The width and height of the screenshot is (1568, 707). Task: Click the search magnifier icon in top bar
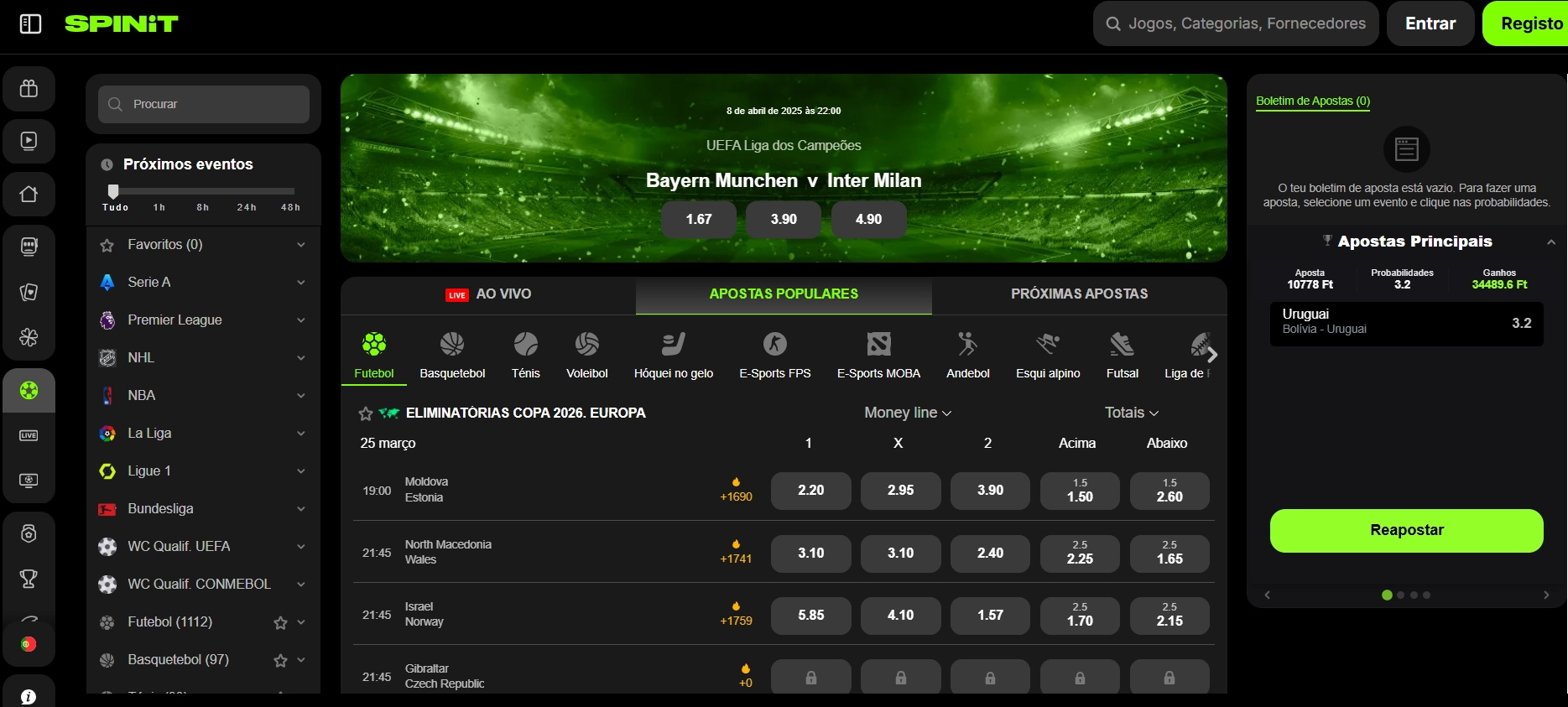1113,23
